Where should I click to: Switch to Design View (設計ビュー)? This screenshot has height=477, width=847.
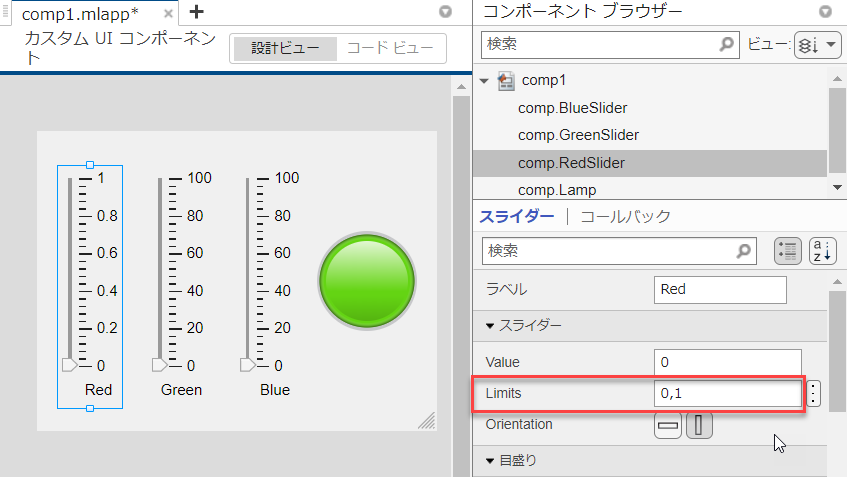coord(279,49)
